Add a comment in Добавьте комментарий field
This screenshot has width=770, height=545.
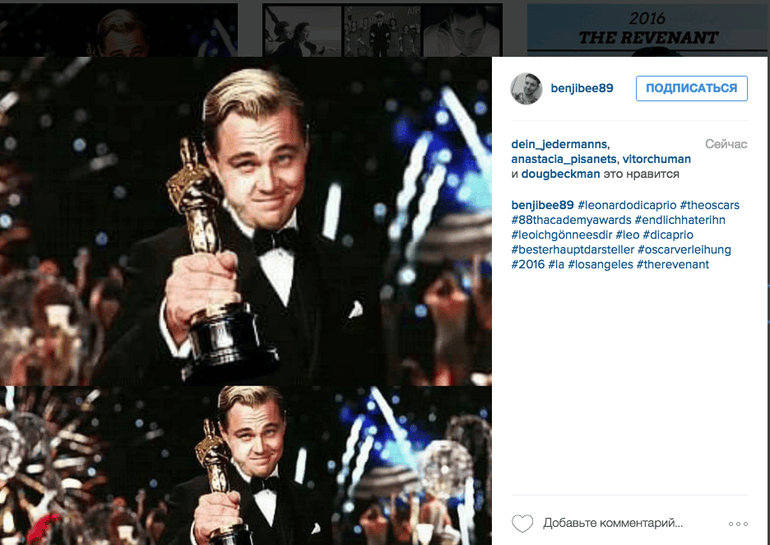613,523
